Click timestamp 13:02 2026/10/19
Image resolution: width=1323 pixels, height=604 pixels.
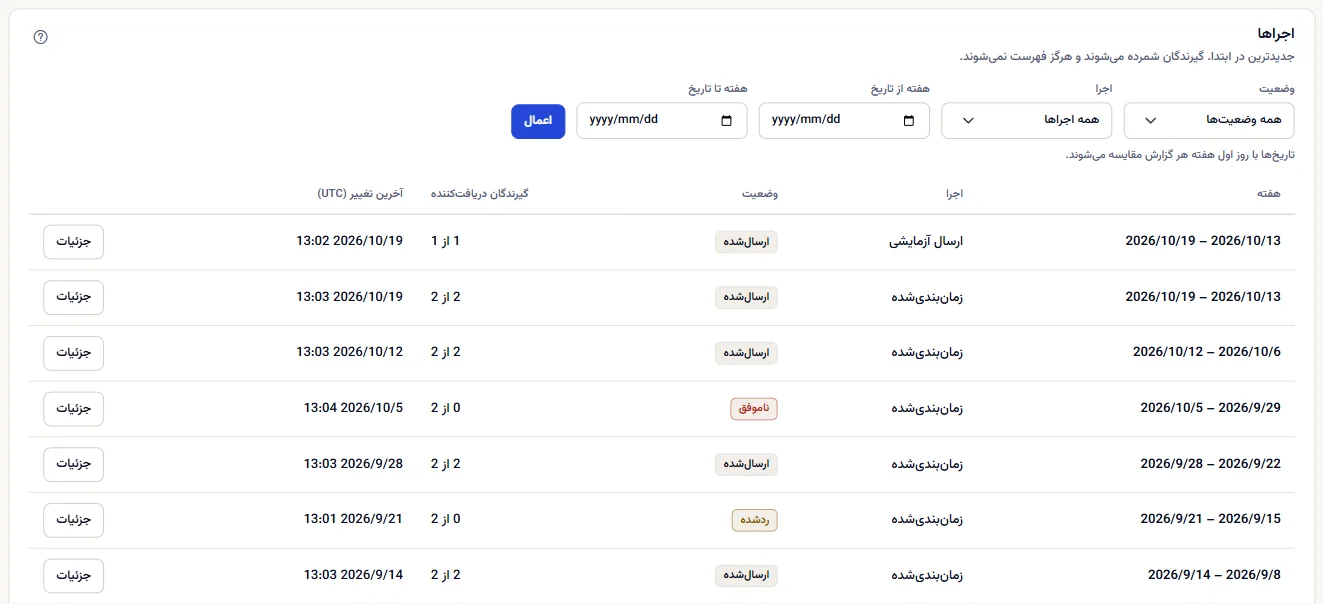pos(349,241)
